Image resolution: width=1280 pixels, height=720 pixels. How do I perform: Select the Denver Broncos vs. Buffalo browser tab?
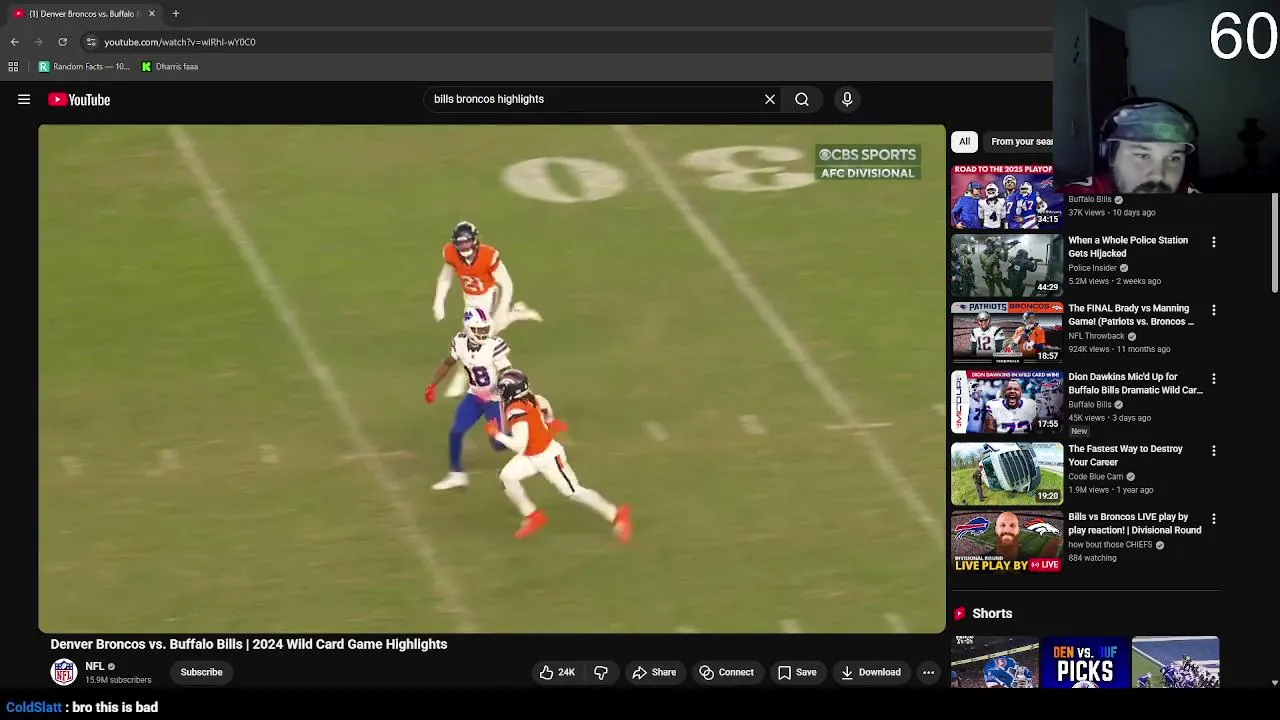[x=82, y=14]
